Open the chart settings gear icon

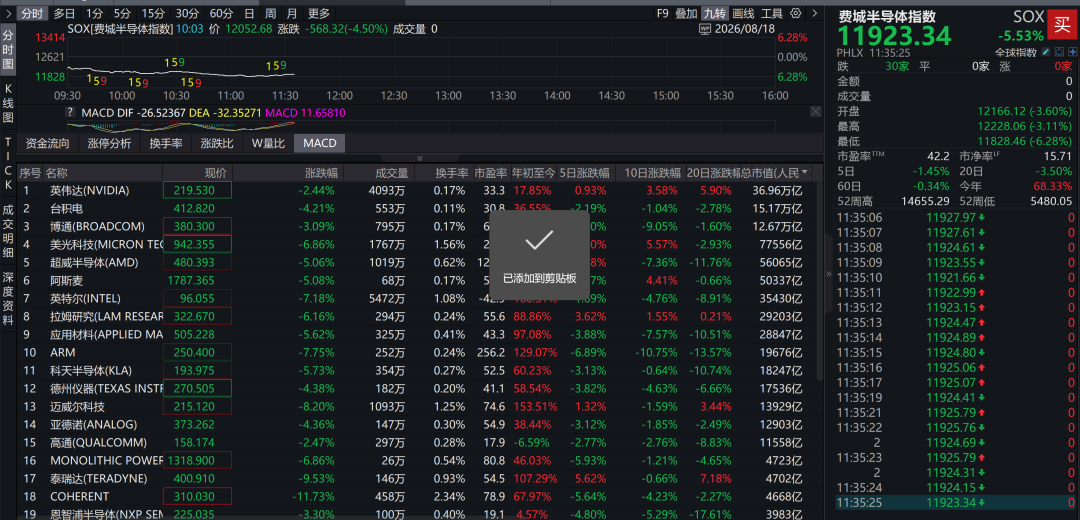796,13
